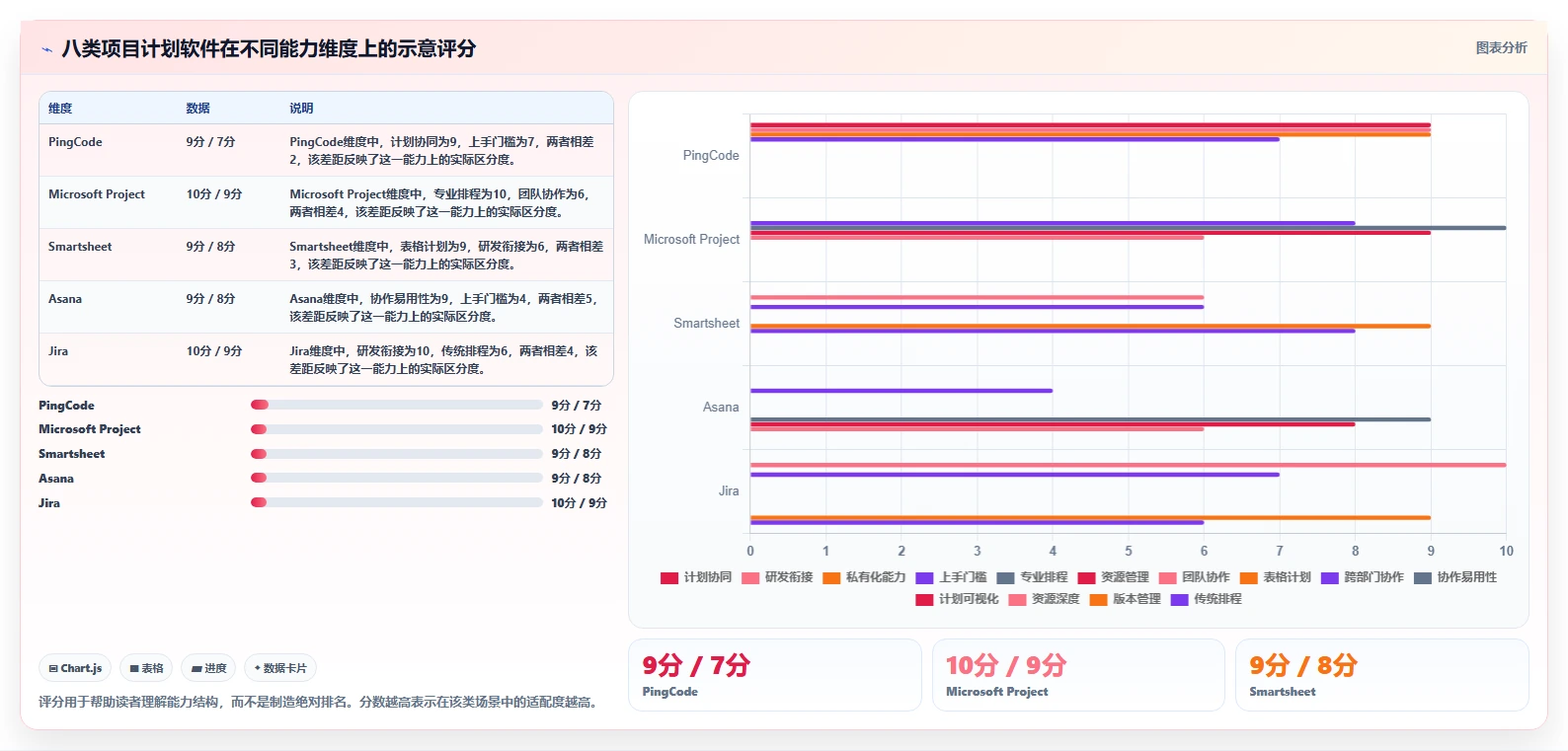Toggle the 上手门槛 legend item
The image size is (1568, 751).
point(951,577)
